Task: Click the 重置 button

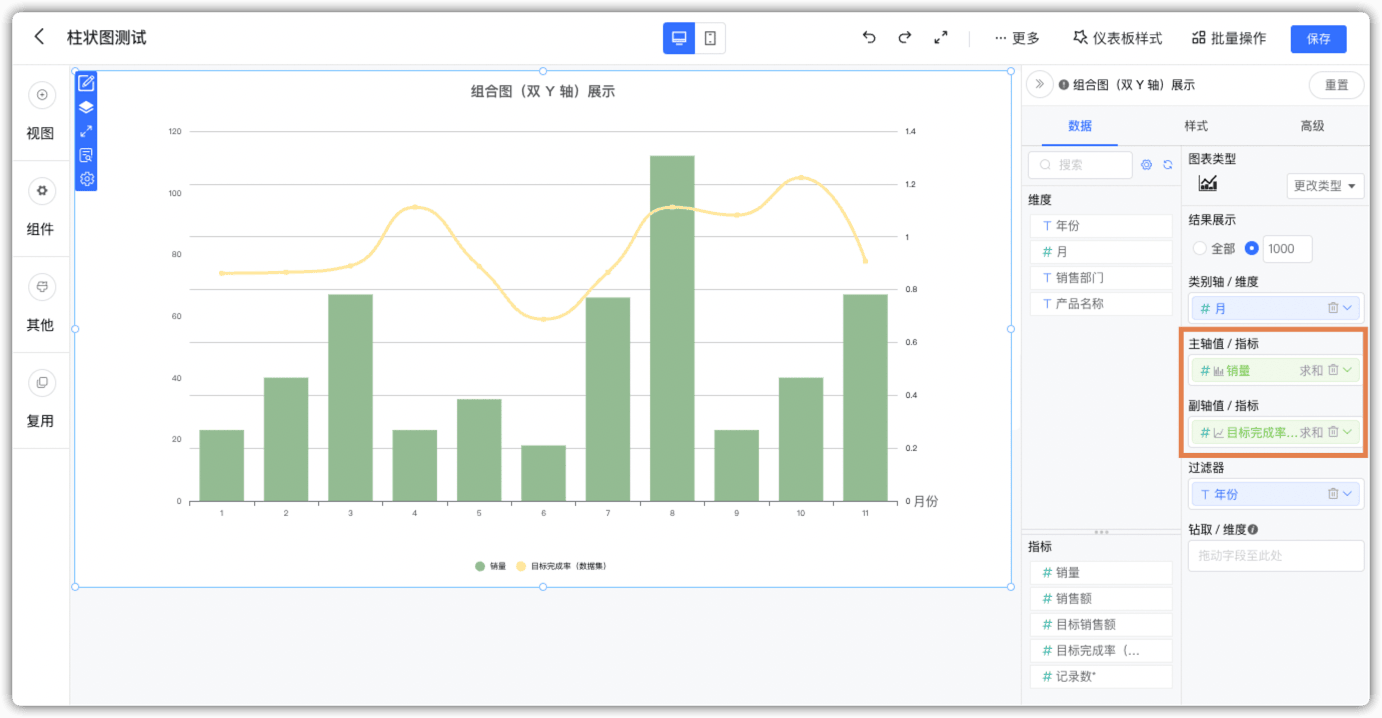Action: (x=1336, y=85)
